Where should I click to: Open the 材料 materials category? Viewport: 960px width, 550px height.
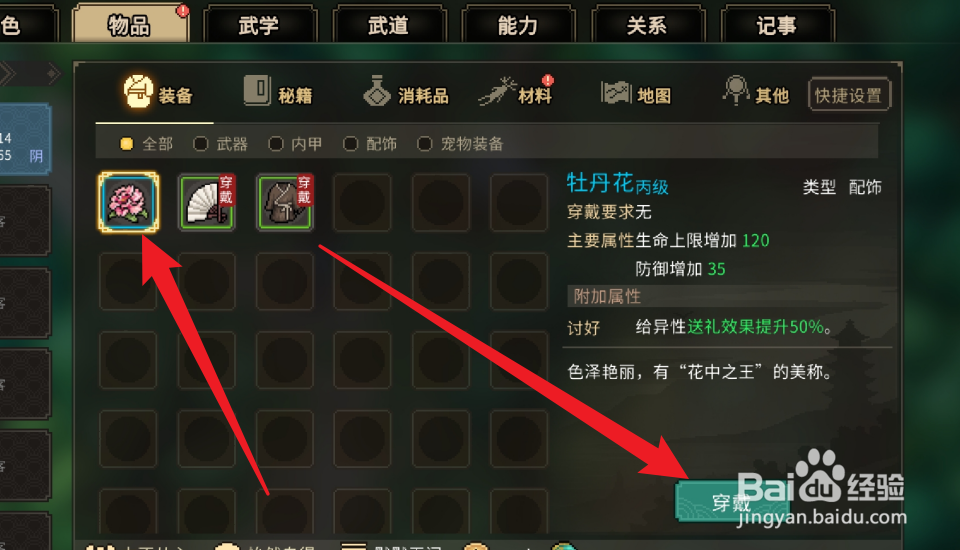point(516,94)
